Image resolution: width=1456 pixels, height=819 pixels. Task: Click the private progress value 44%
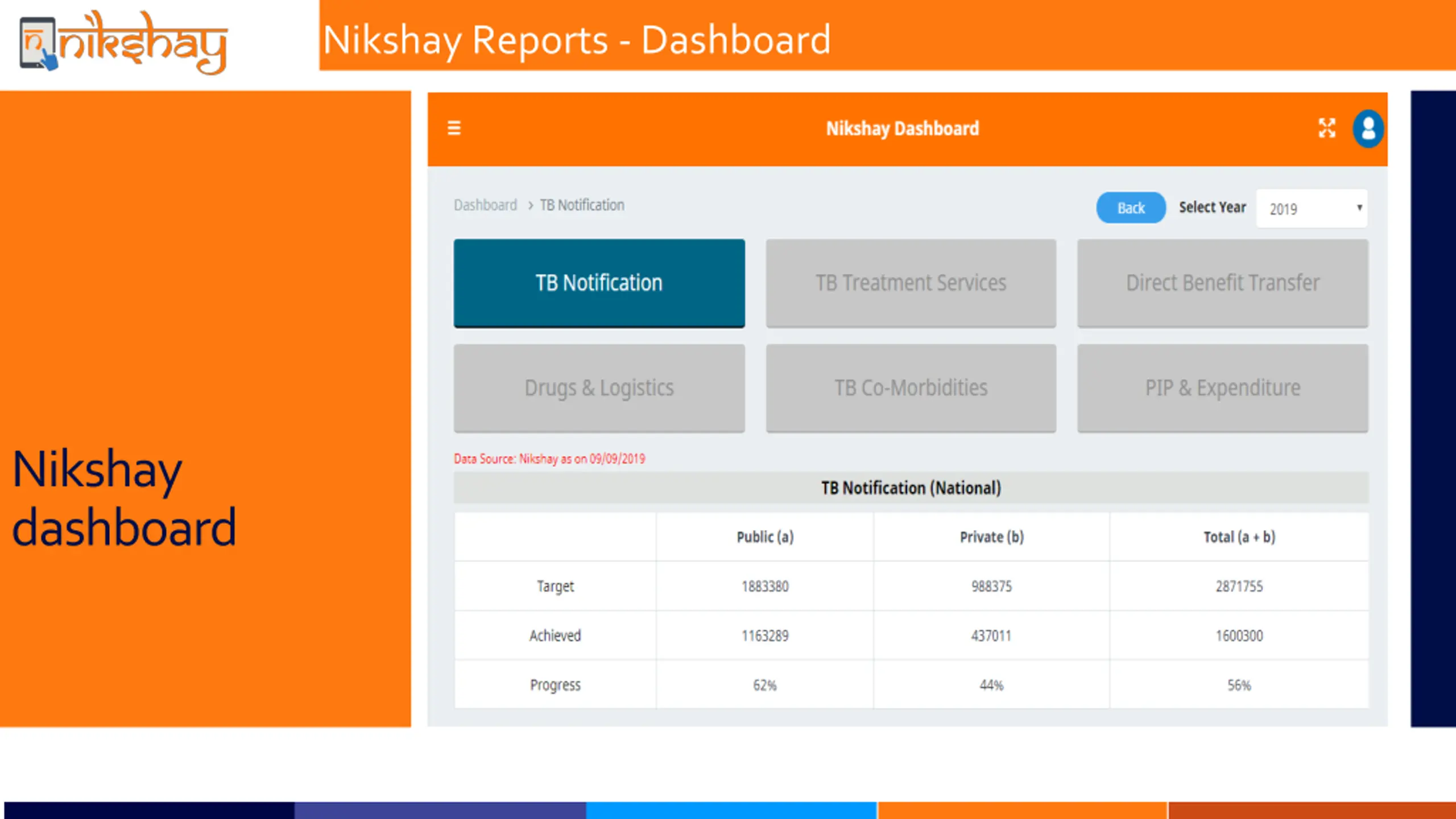pyautogui.click(x=991, y=685)
